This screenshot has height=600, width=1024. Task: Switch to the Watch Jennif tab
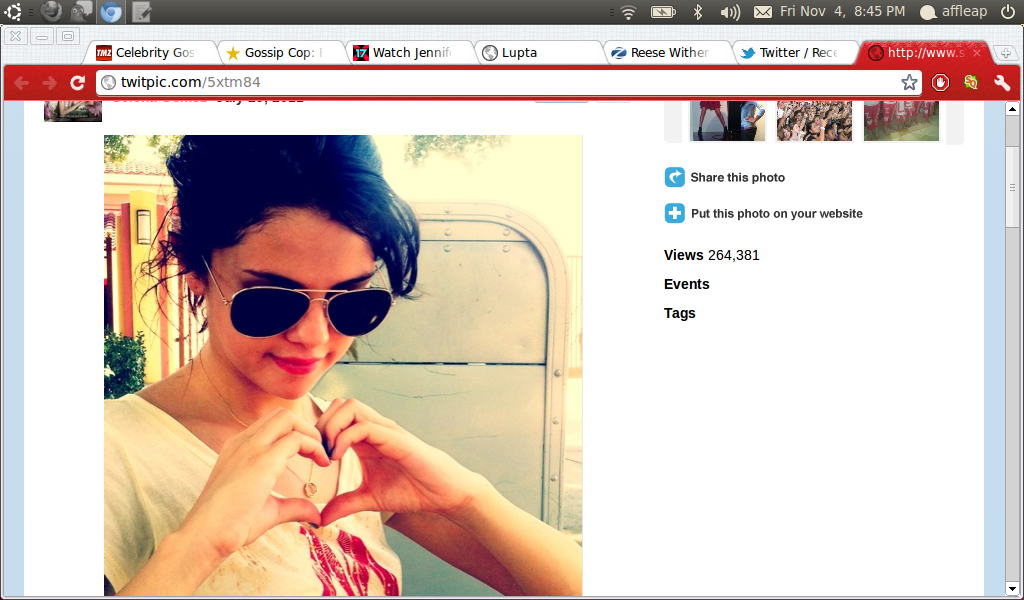coord(410,53)
